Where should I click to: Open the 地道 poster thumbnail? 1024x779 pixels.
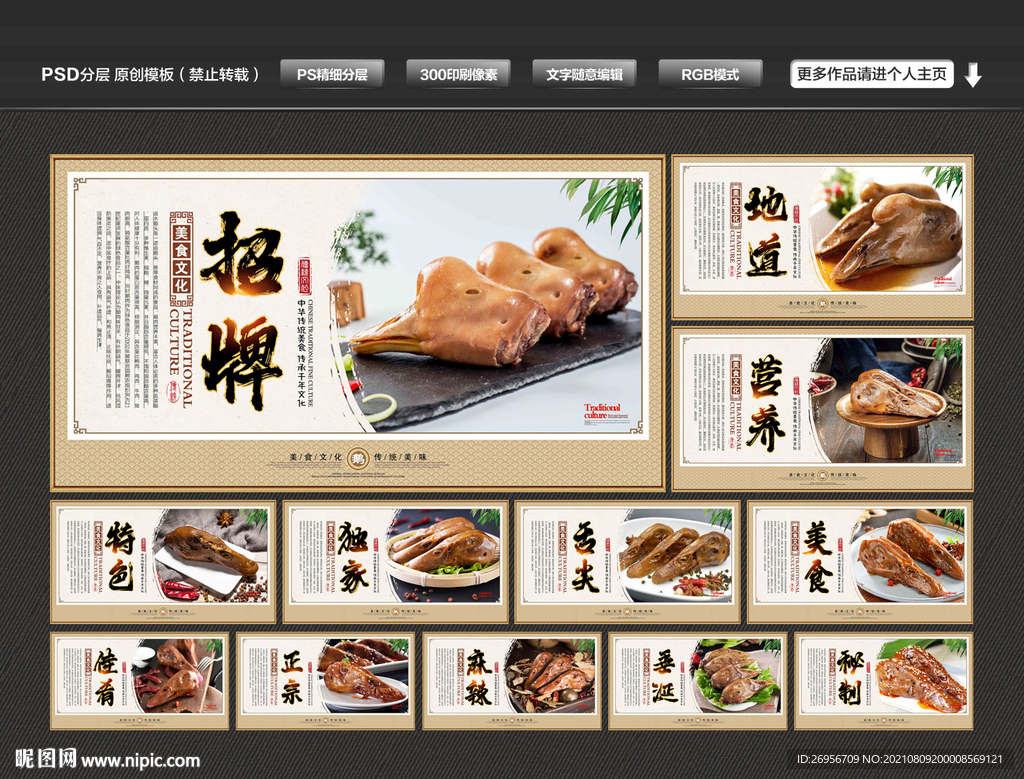click(x=822, y=236)
